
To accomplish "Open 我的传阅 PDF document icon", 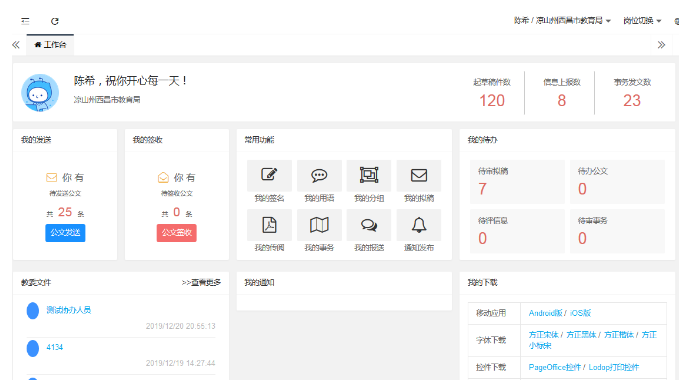I will coord(269,225).
